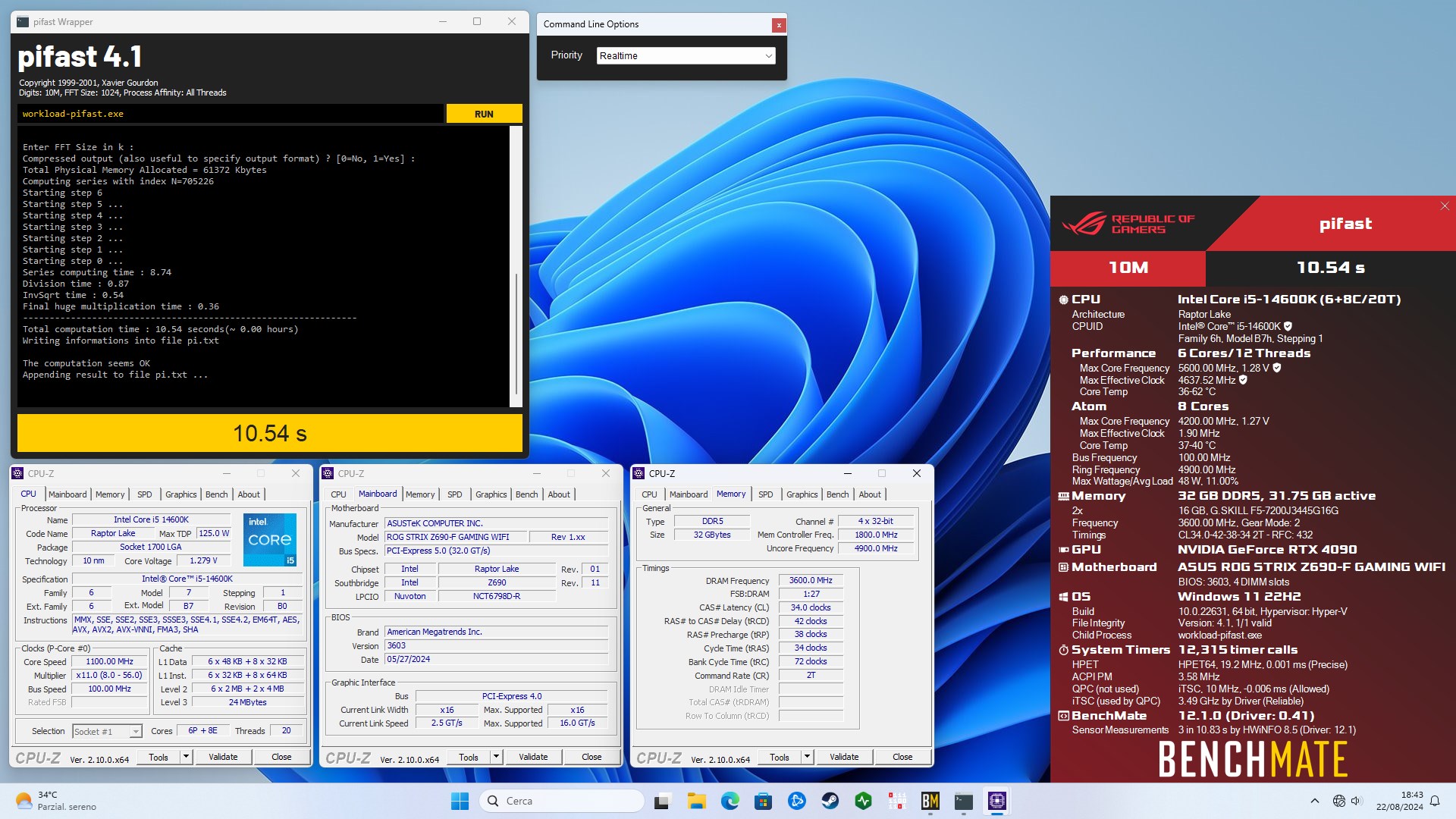Open Microsoft Edge from the taskbar
This screenshot has width=1456, height=819.
pyautogui.click(x=730, y=801)
